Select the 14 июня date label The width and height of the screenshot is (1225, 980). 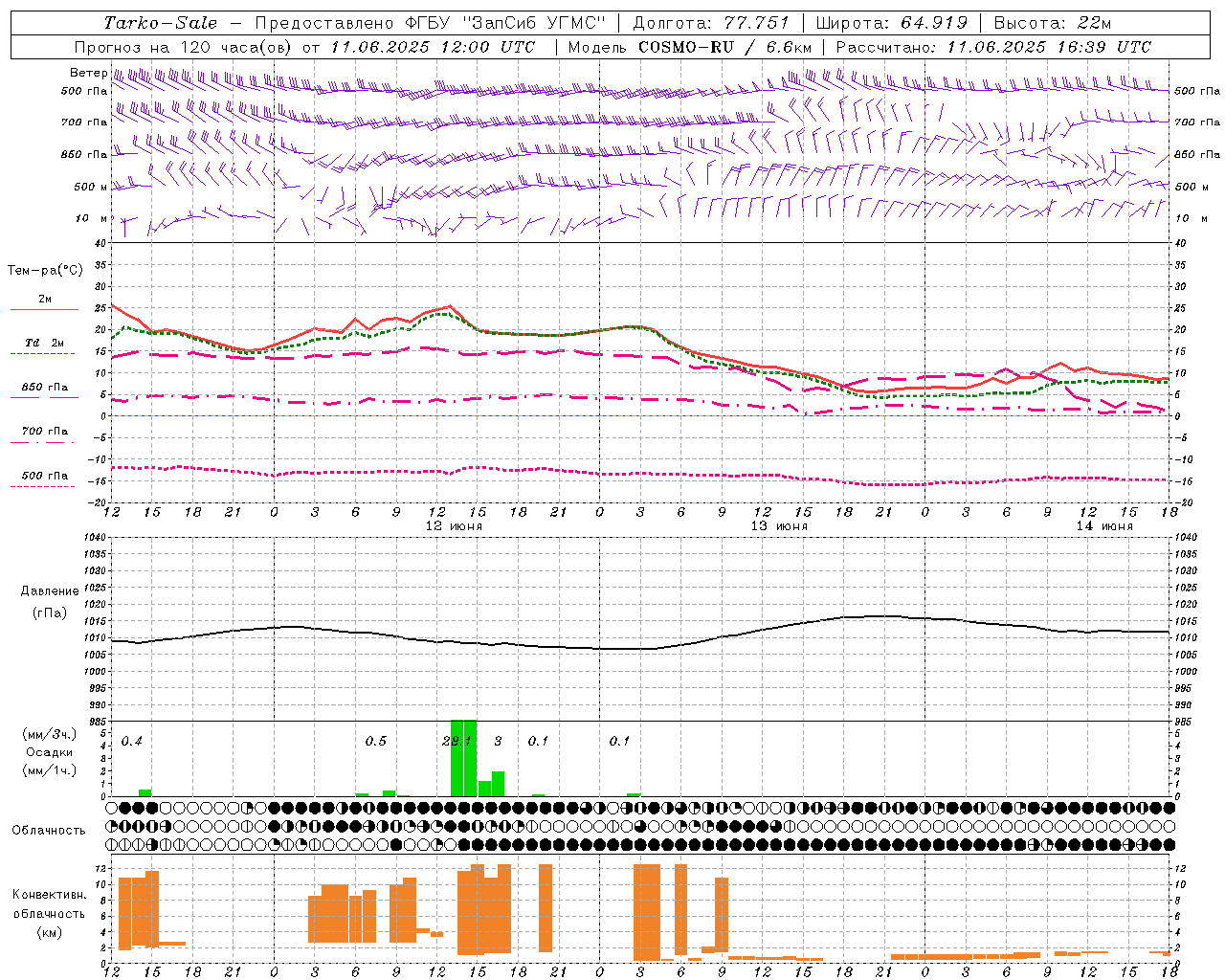(1104, 526)
